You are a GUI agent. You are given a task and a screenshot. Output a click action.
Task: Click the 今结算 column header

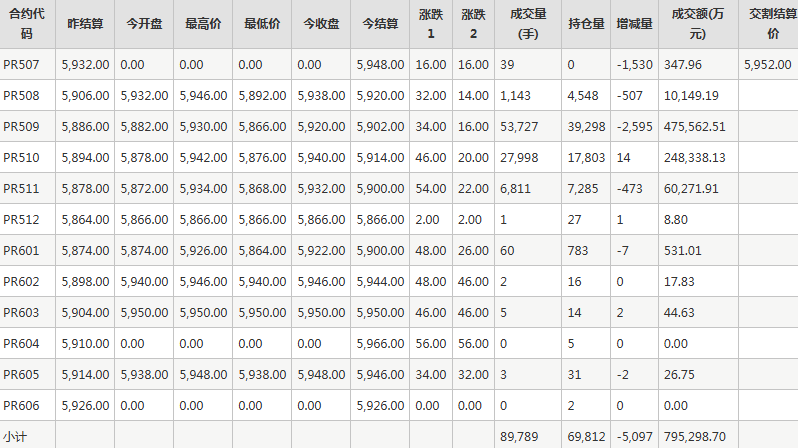click(x=380, y=24)
